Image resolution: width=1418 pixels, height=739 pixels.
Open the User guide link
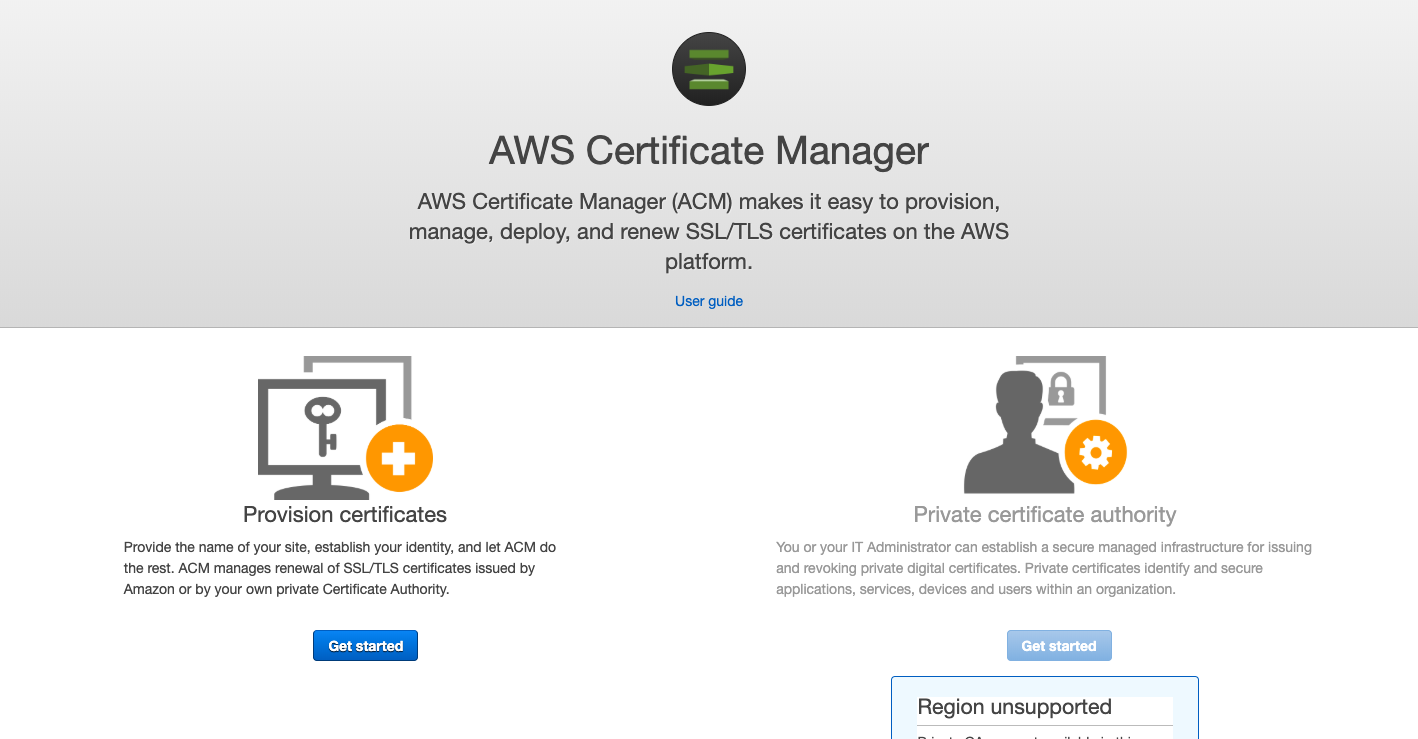click(709, 301)
